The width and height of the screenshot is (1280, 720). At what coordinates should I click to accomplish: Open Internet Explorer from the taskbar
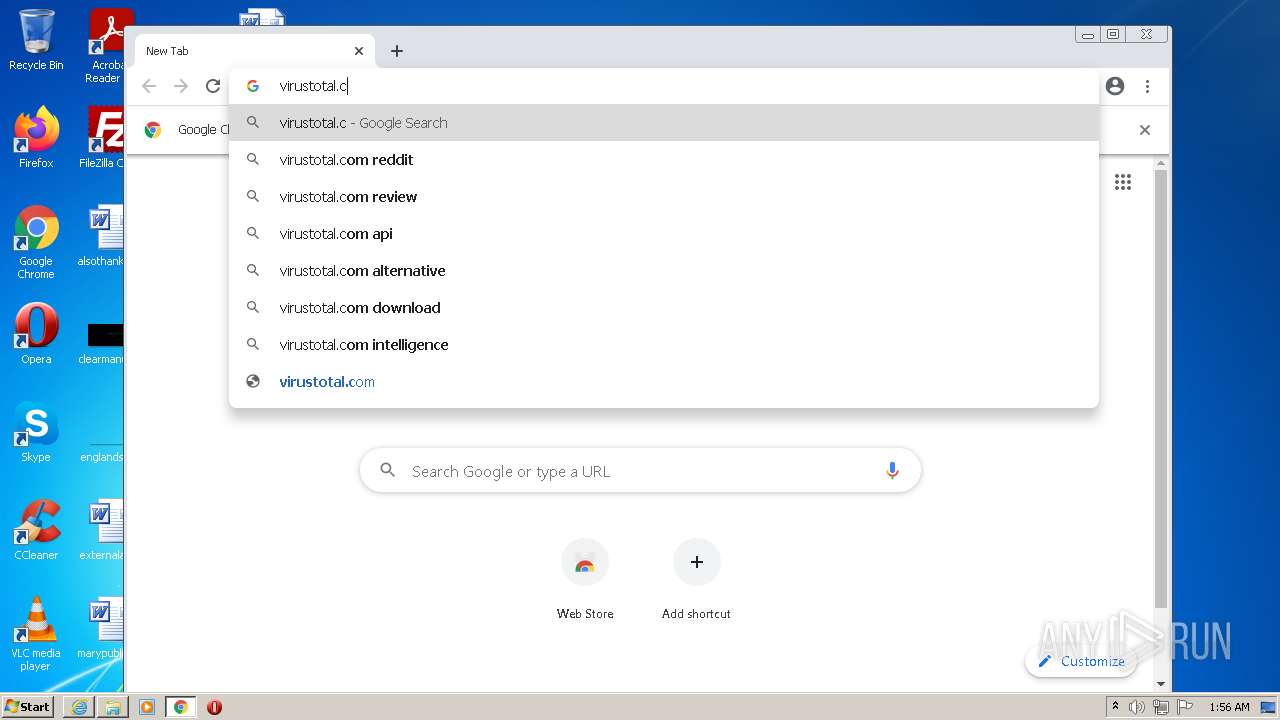(79, 707)
